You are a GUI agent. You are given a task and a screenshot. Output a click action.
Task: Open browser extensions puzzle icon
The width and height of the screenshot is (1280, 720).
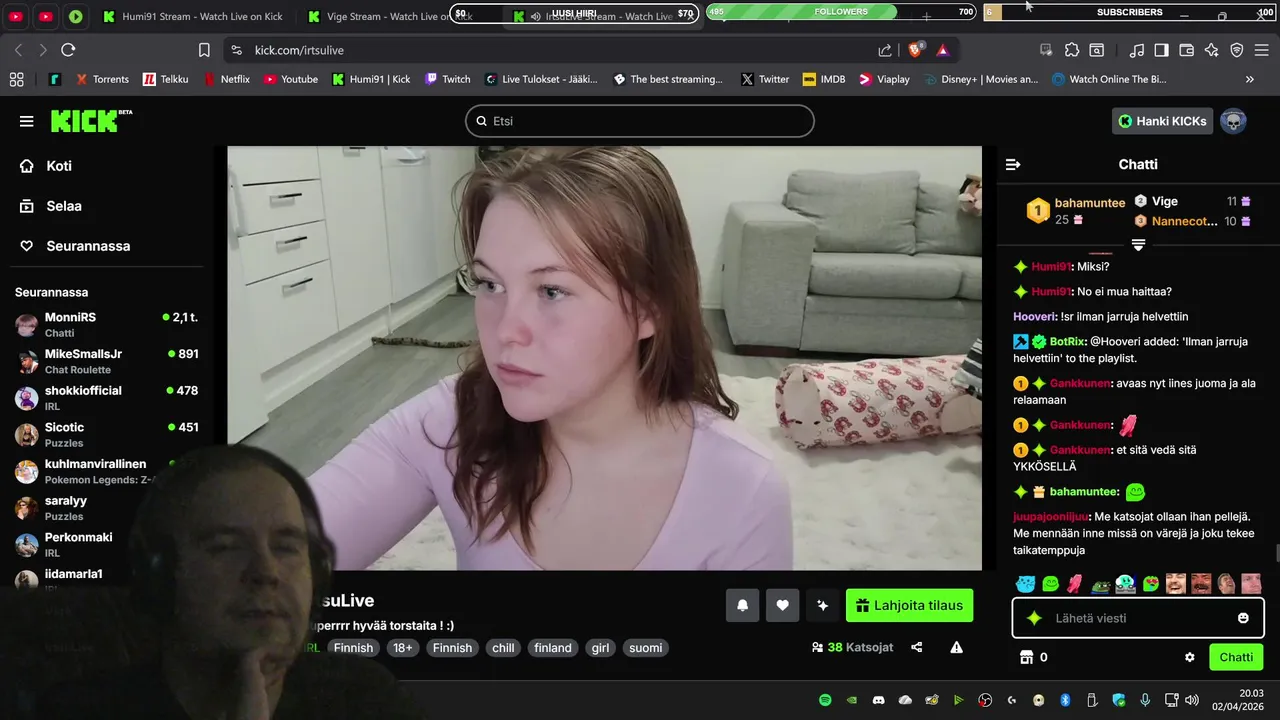click(x=1072, y=50)
